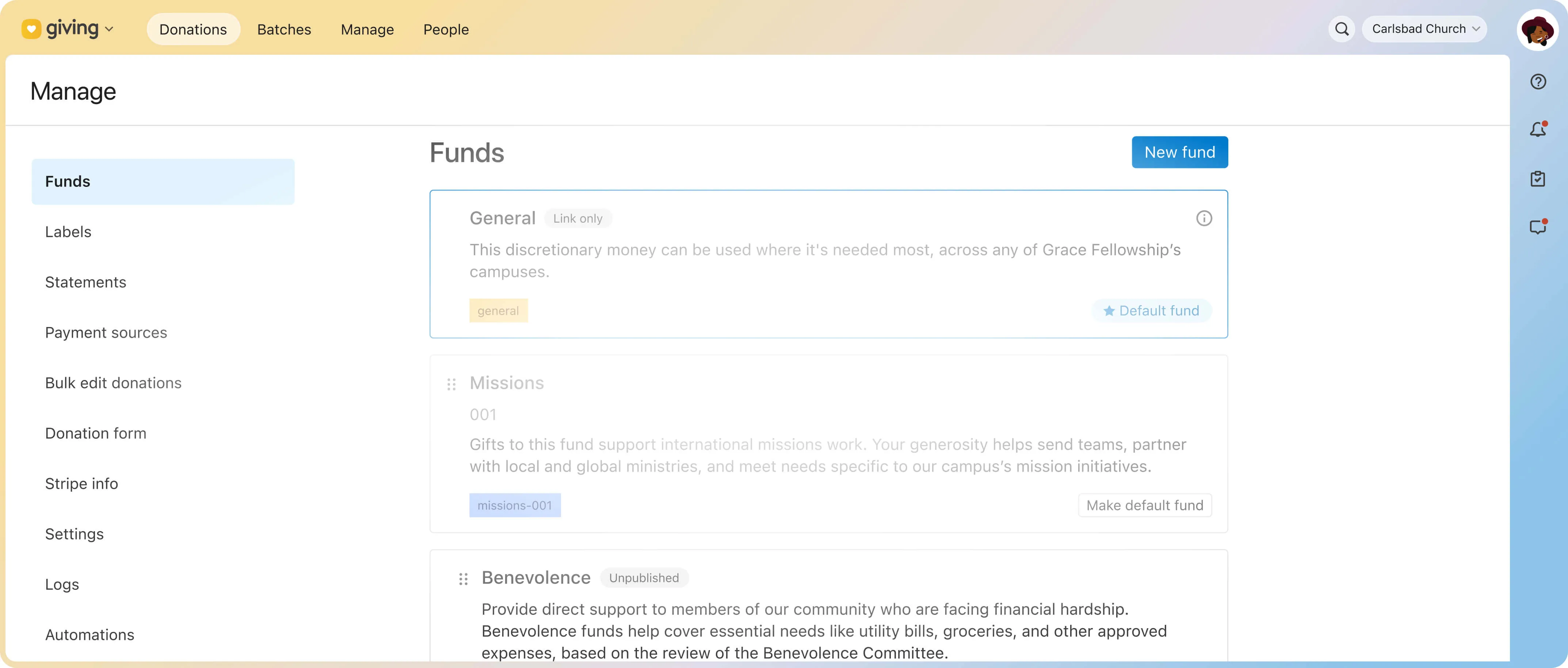
Task: Open Settings in the sidebar
Action: pos(74,534)
